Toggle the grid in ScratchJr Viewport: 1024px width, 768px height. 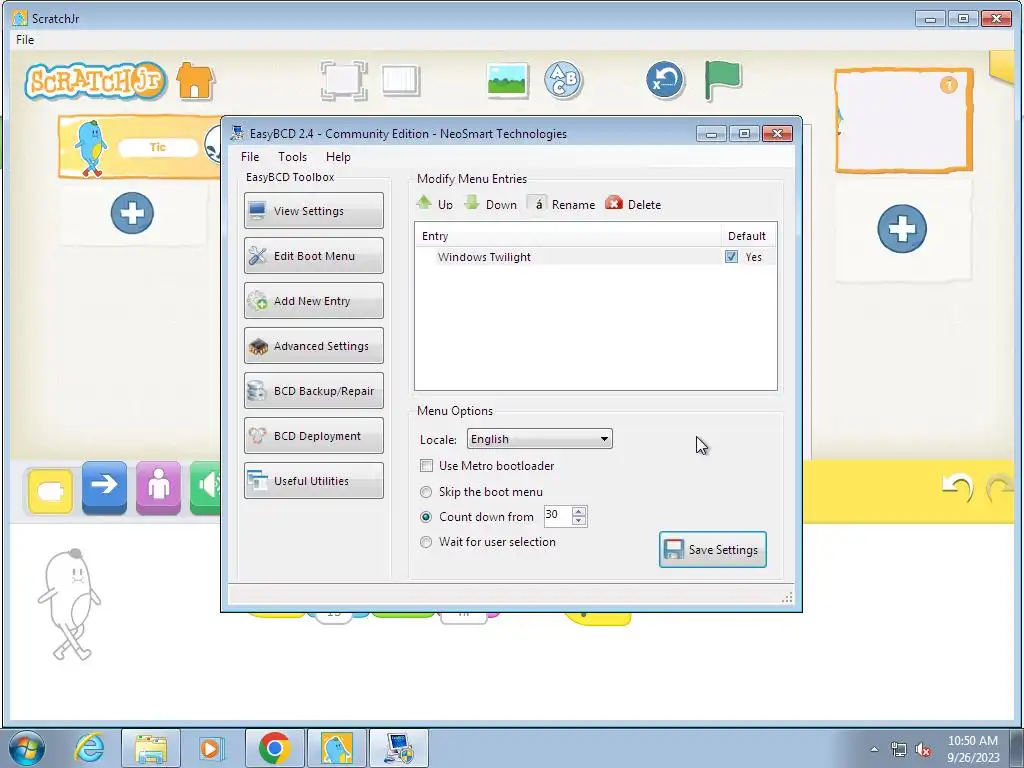pyautogui.click(x=400, y=80)
